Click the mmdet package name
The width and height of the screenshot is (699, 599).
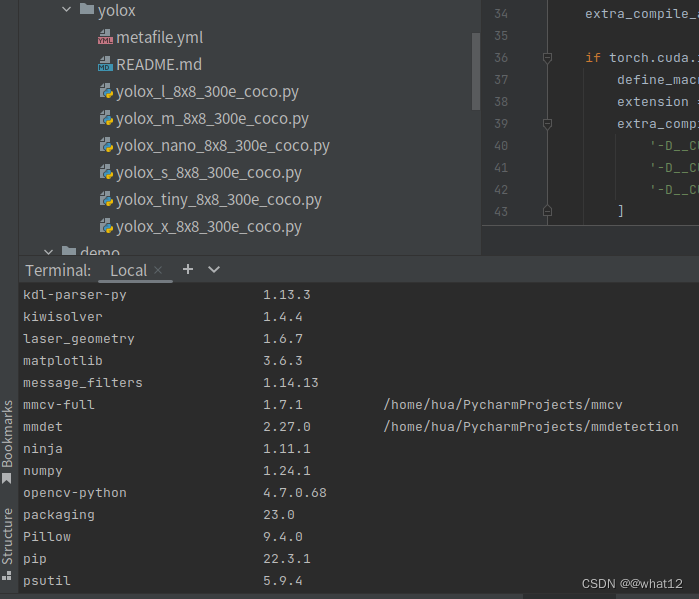click(43, 427)
